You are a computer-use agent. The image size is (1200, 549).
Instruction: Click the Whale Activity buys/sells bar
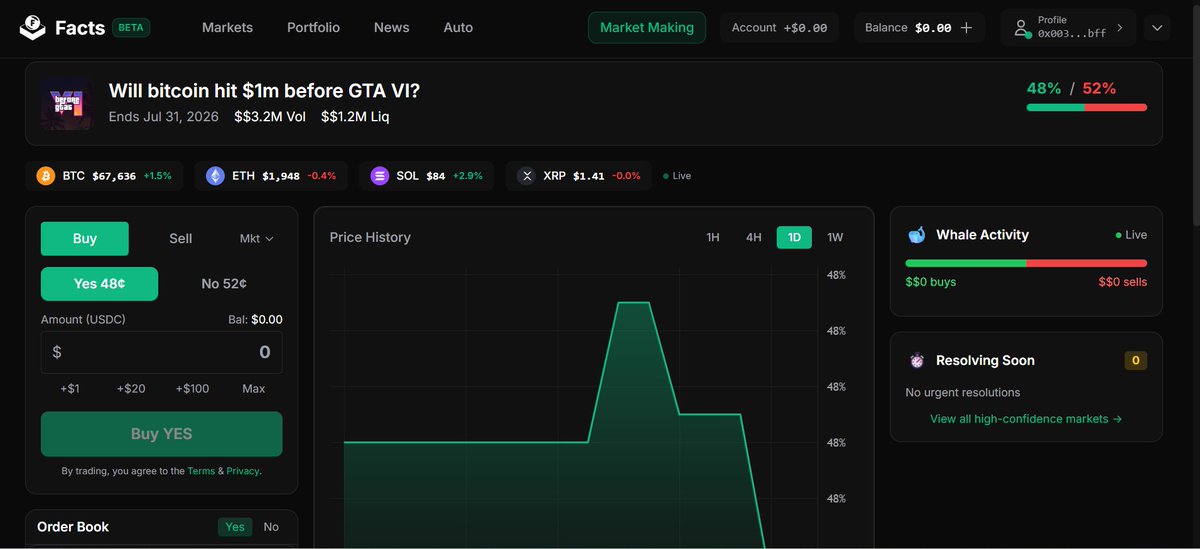(x=1026, y=263)
